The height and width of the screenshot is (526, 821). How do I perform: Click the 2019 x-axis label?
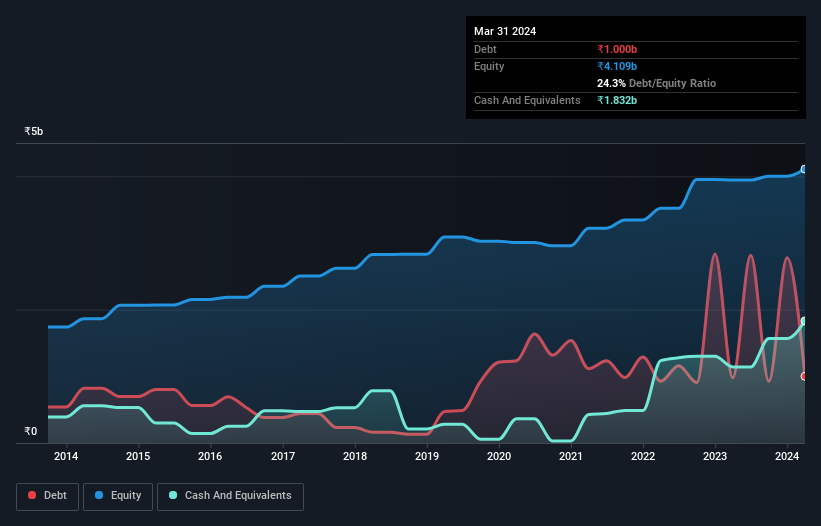click(x=427, y=456)
